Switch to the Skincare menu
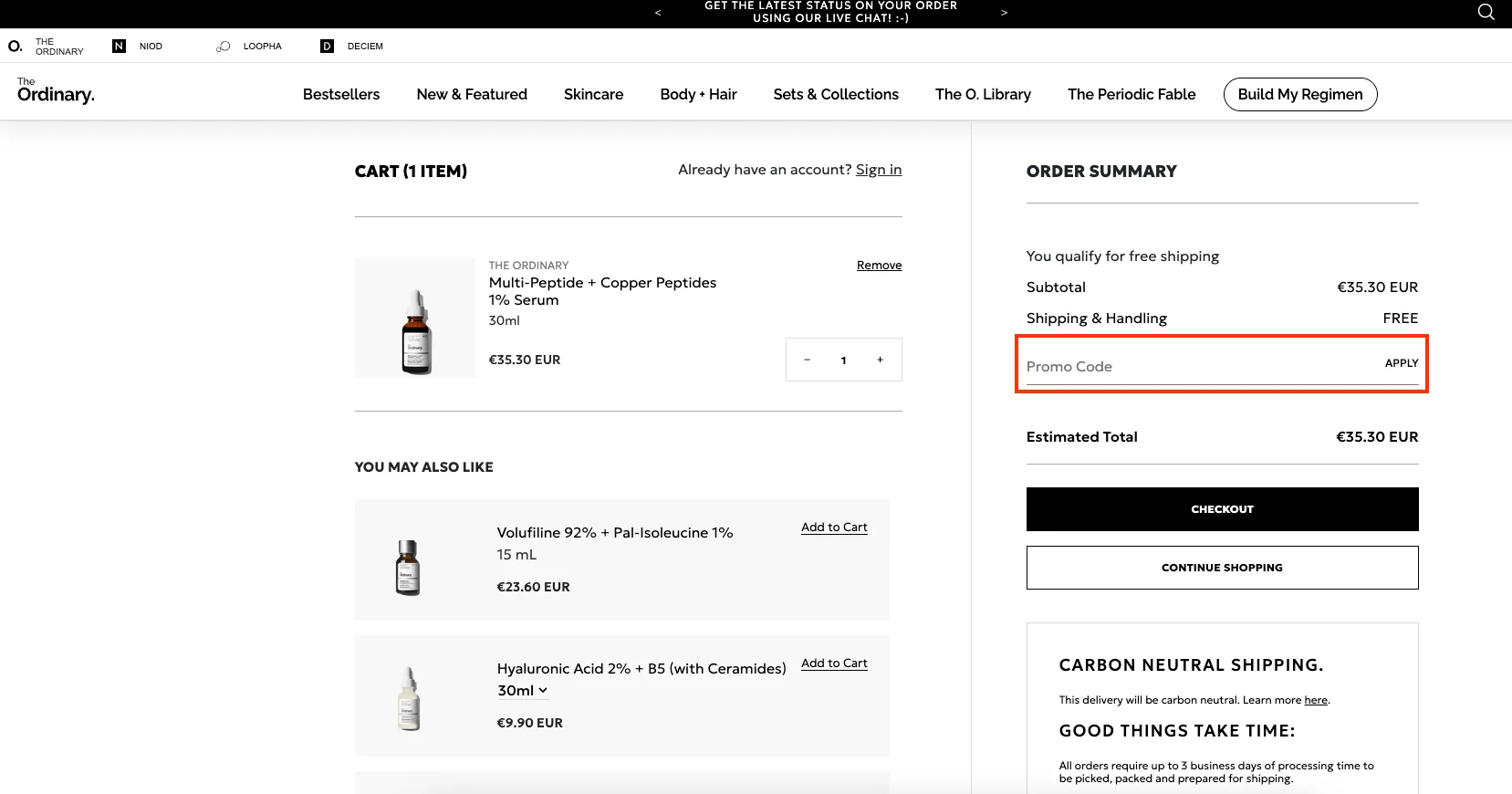This screenshot has width=1512, height=794. point(593,94)
